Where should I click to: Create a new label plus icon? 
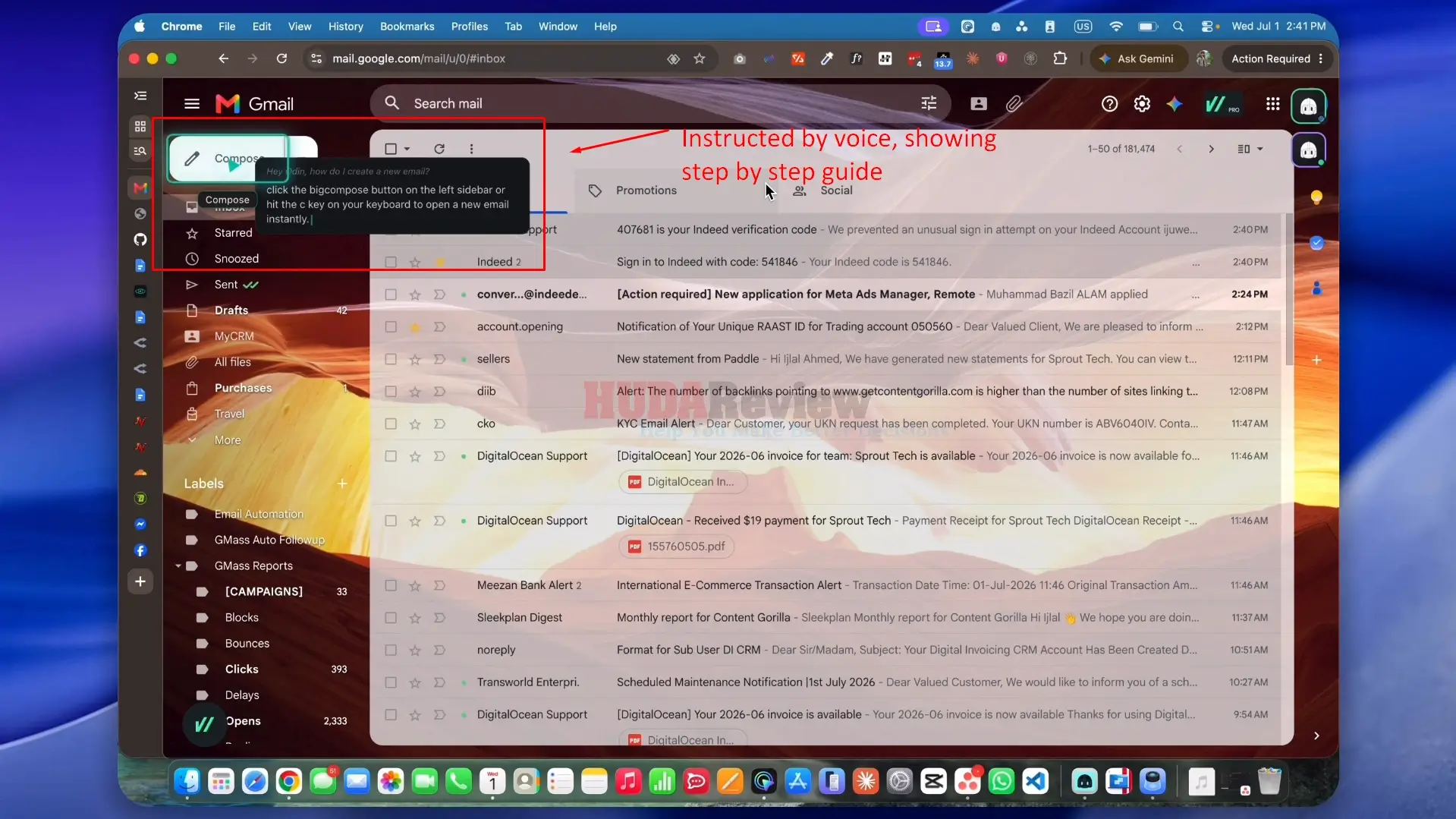(x=342, y=484)
